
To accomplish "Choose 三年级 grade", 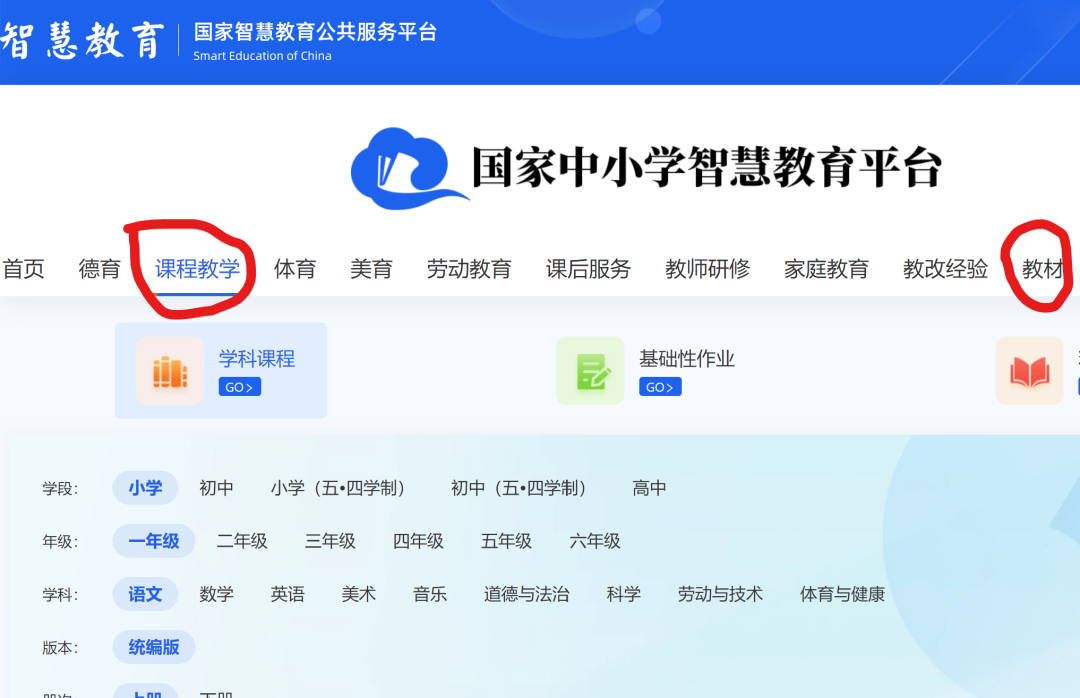I will (330, 542).
